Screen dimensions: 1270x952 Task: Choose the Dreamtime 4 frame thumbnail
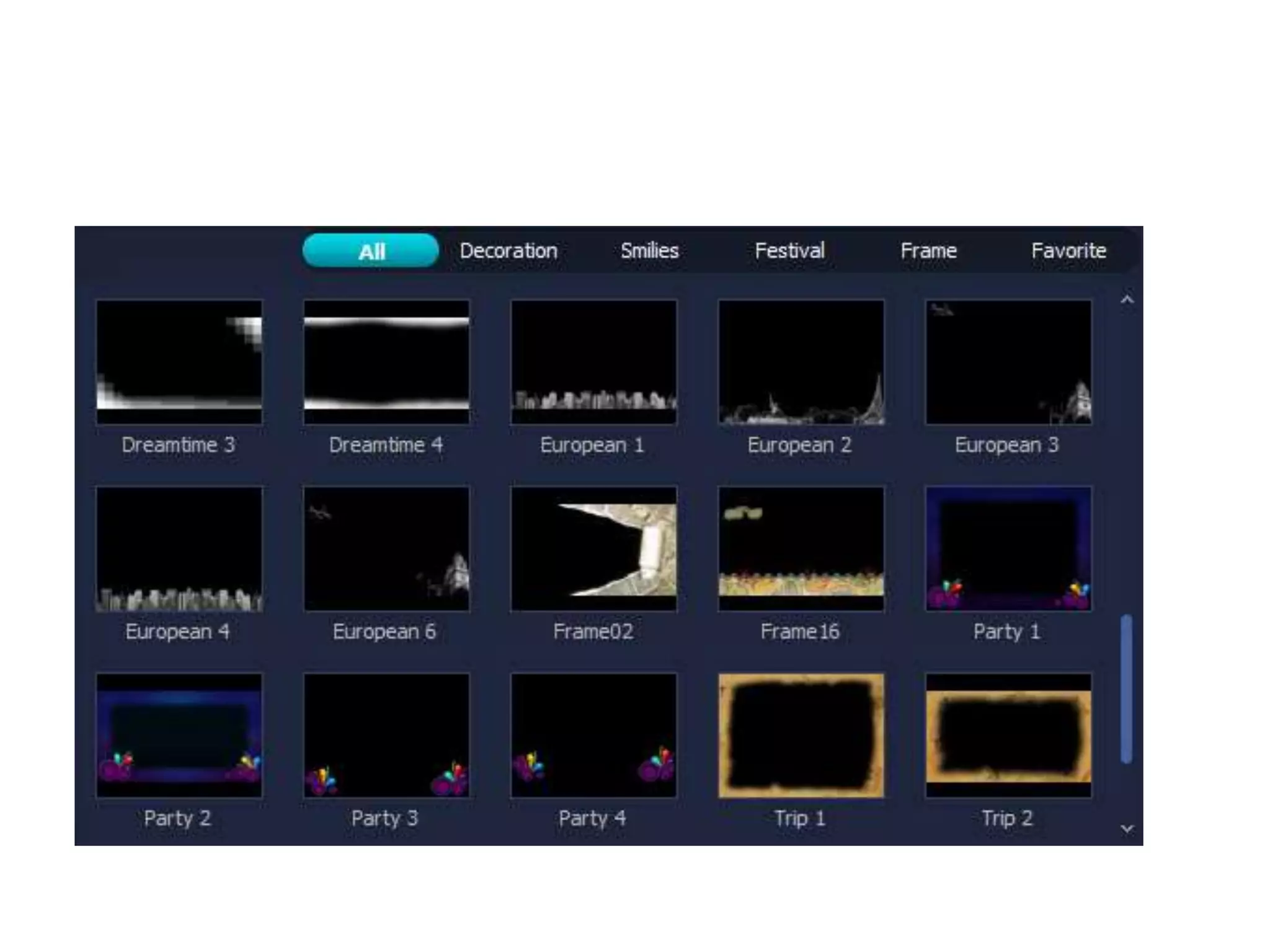[386, 362]
